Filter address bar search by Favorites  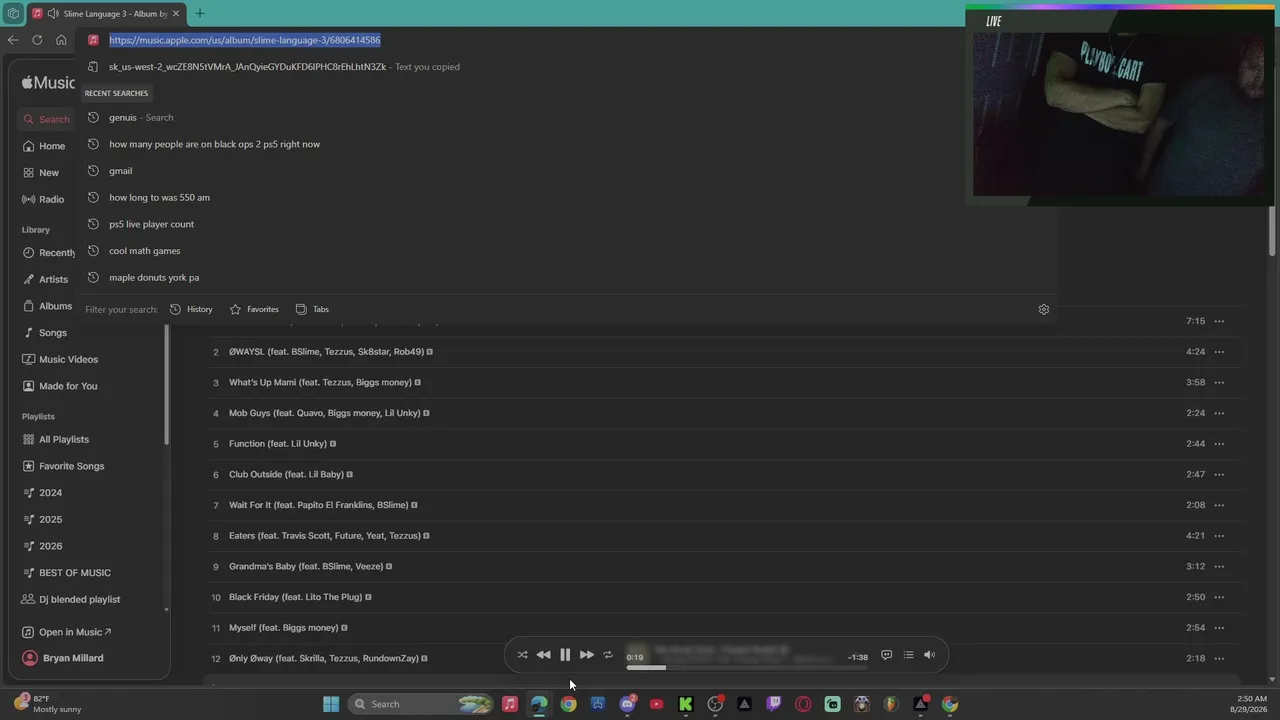tap(254, 309)
